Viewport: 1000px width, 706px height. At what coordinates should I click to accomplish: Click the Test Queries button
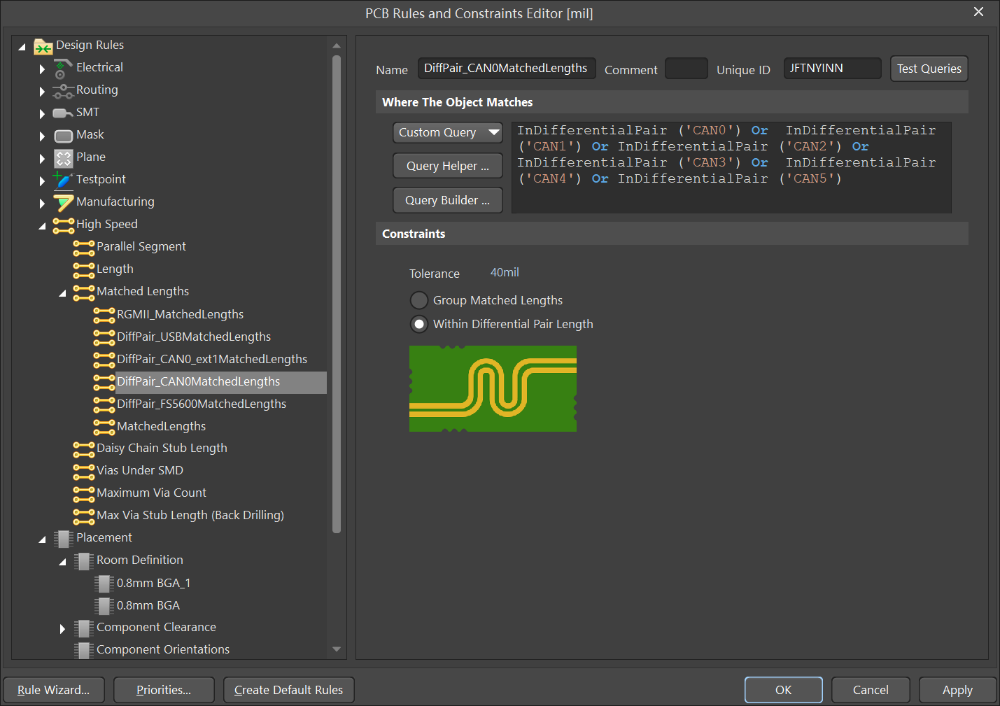[x=929, y=68]
